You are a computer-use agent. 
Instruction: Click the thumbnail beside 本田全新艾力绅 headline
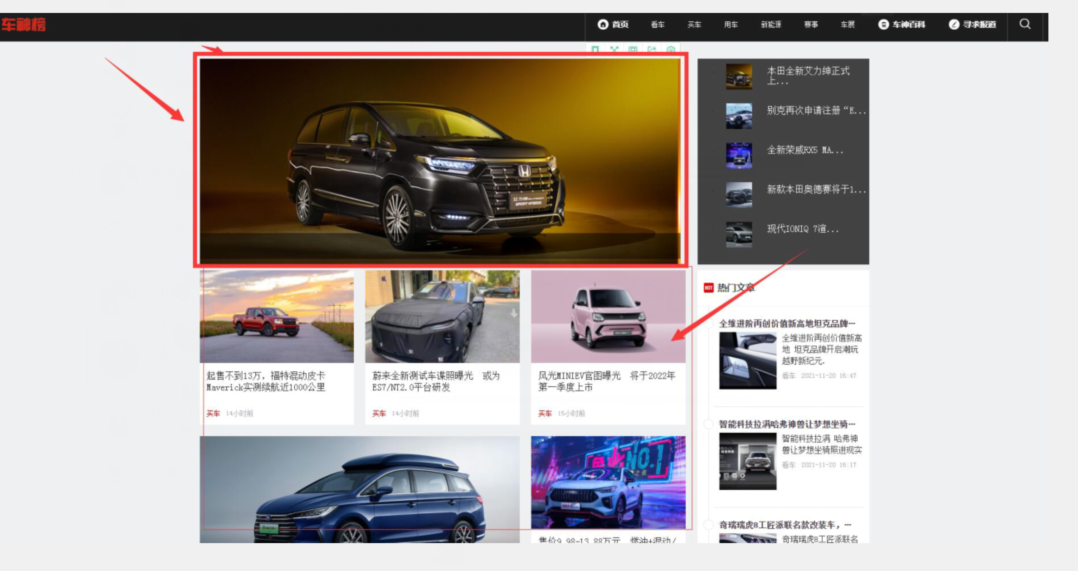point(739,76)
